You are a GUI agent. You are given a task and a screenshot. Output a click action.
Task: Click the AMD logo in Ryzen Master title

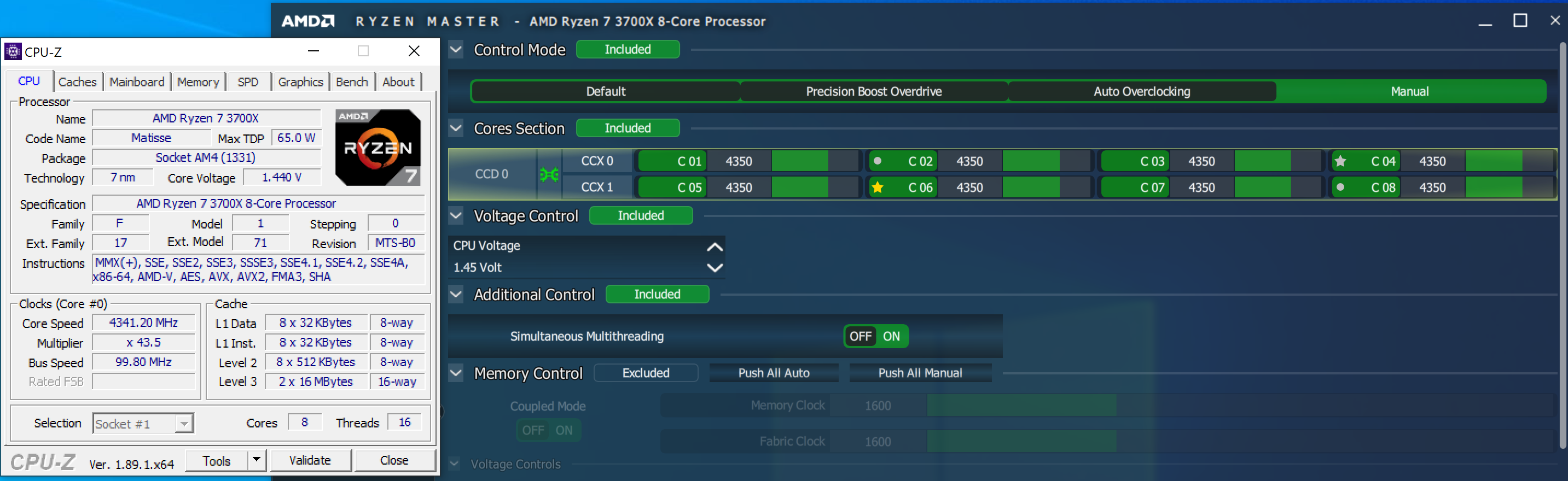point(307,21)
